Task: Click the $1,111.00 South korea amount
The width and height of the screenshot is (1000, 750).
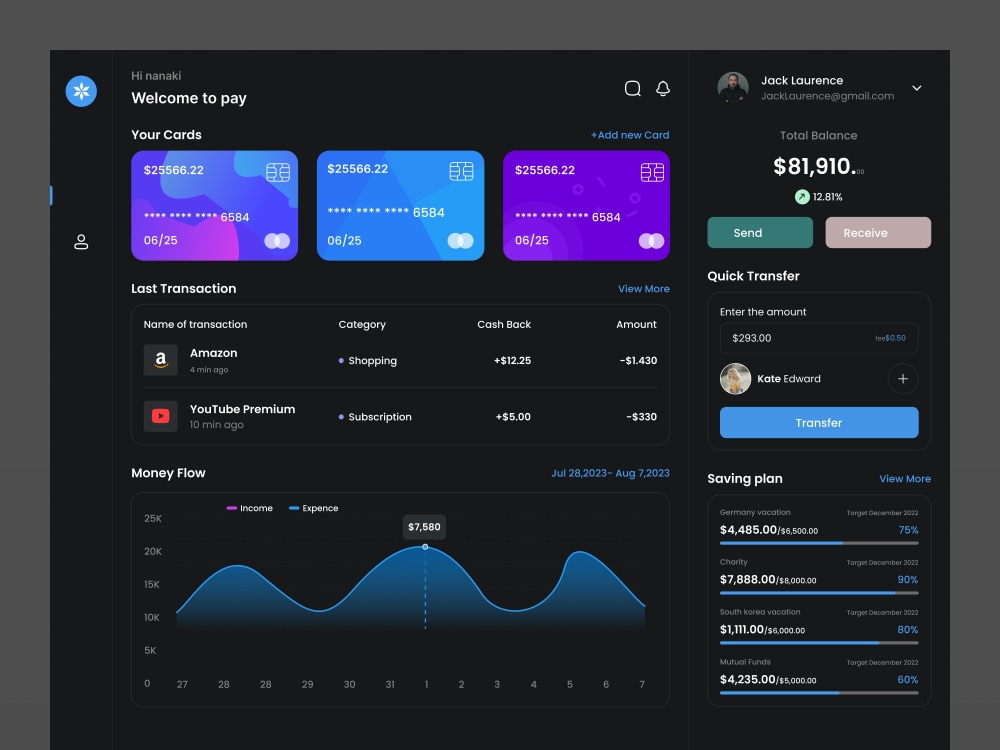Action: pyautogui.click(x=742, y=629)
